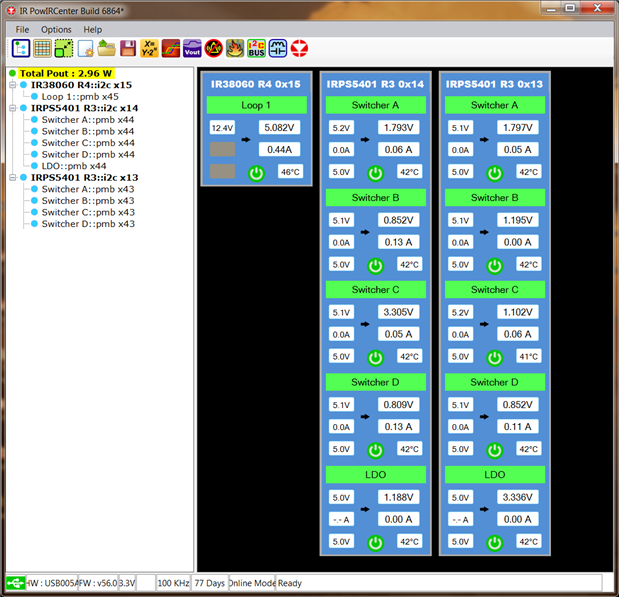Toggle power for Switcher A on IRPS5401 0x14

[375, 172]
